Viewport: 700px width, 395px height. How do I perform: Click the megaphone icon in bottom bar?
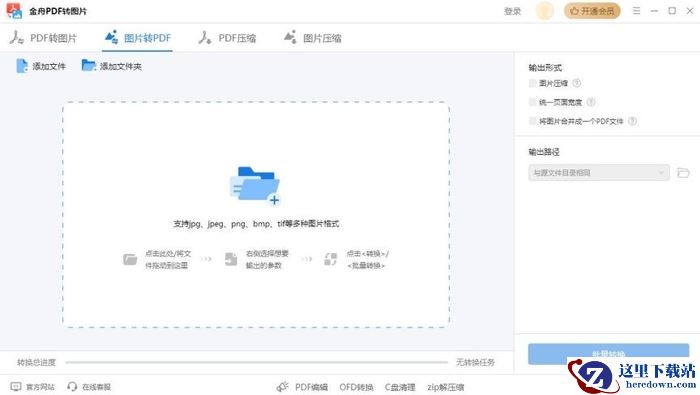283,387
